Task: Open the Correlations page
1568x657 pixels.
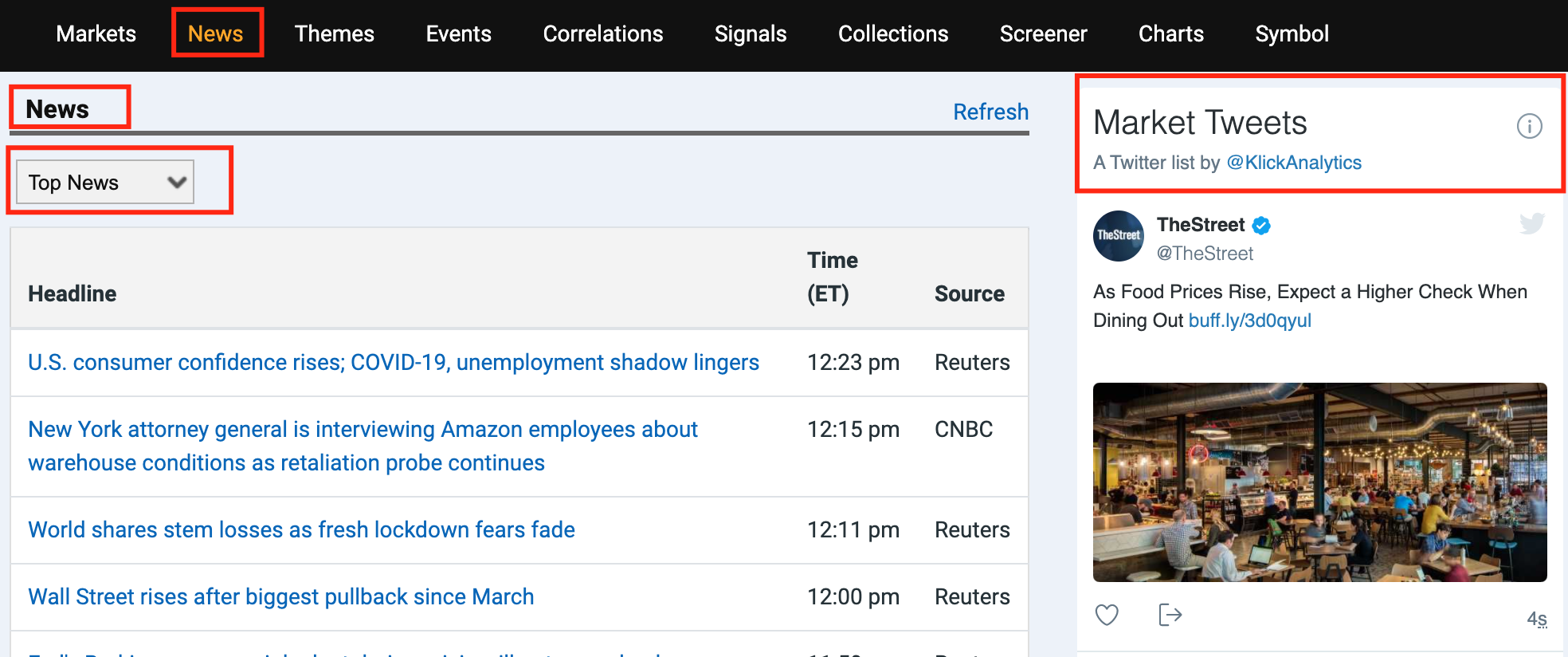Action: 602,33
